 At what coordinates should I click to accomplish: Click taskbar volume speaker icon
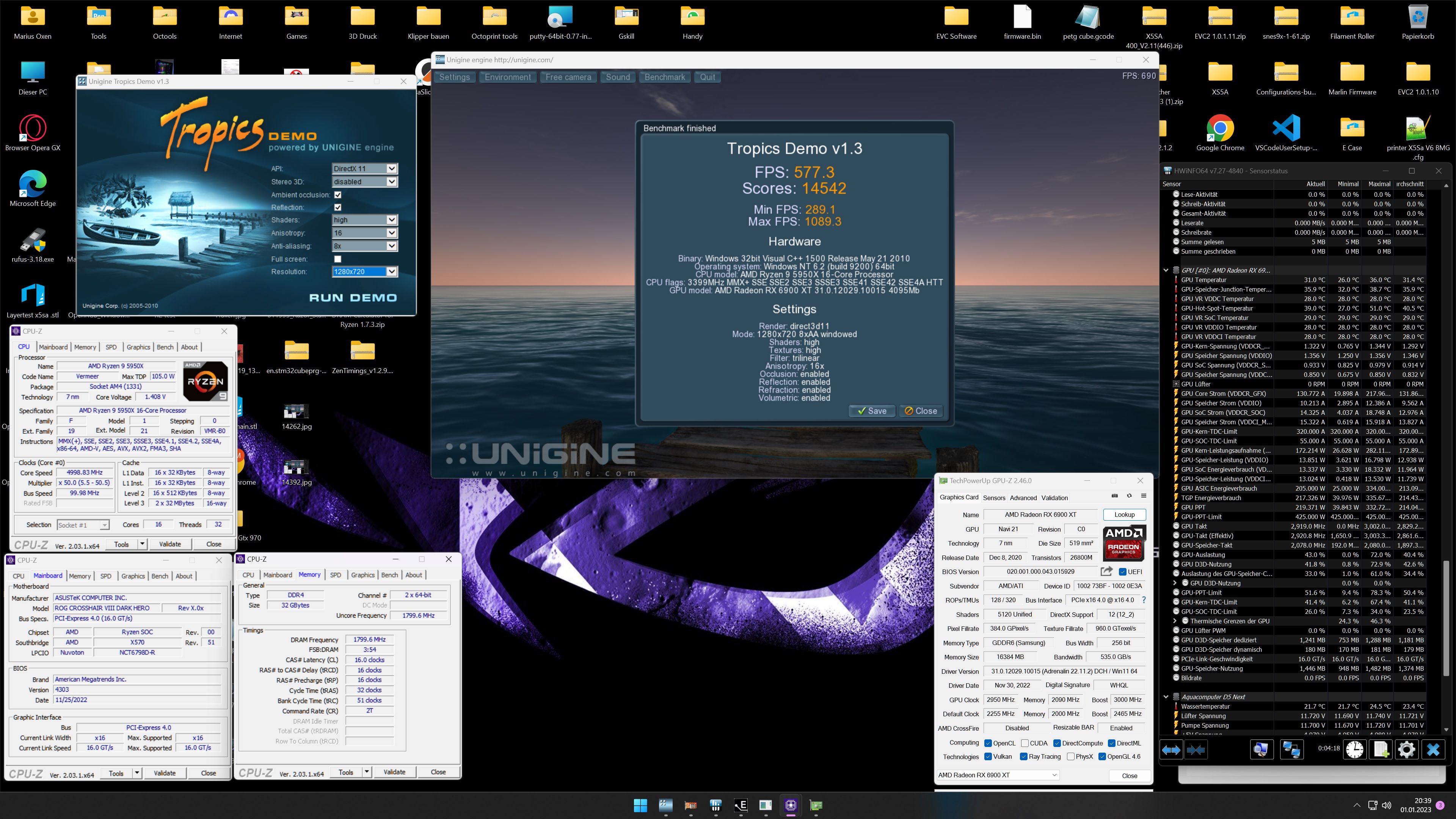pyautogui.click(x=1387, y=805)
